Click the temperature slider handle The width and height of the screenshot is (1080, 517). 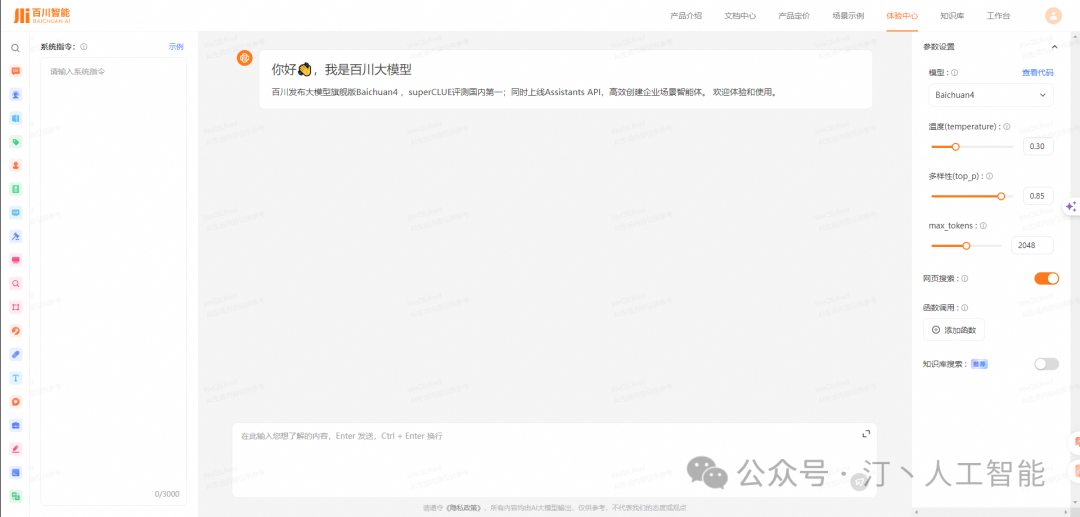(955, 147)
